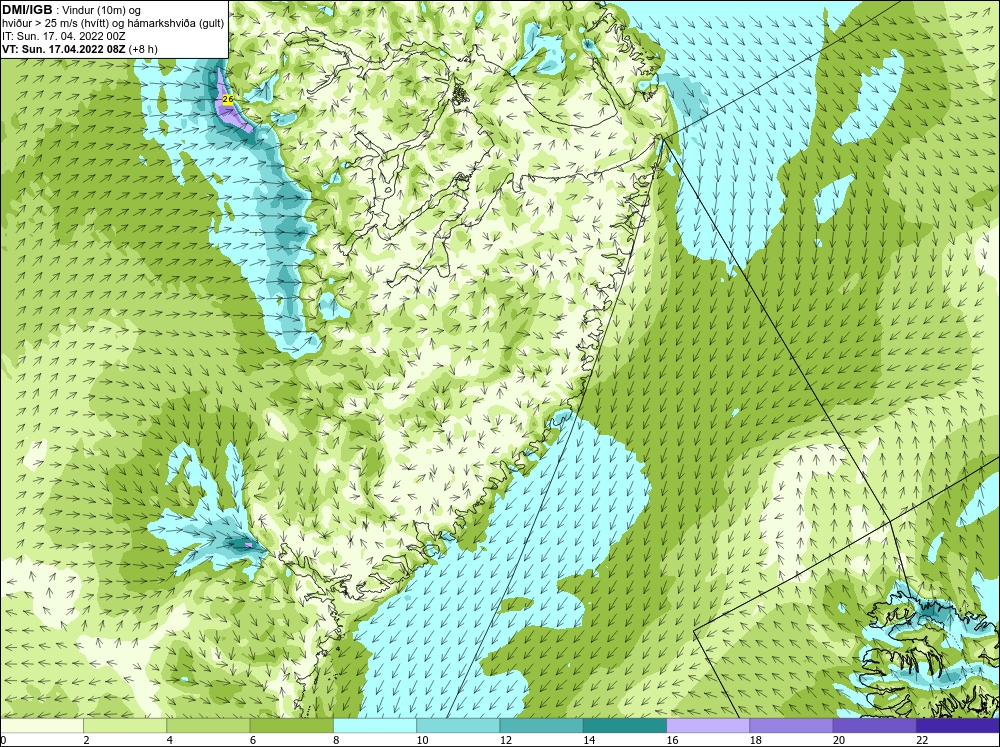The width and height of the screenshot is (1000, 747).
Task: Click the scale tick label 16
Action: click(672, 740)
